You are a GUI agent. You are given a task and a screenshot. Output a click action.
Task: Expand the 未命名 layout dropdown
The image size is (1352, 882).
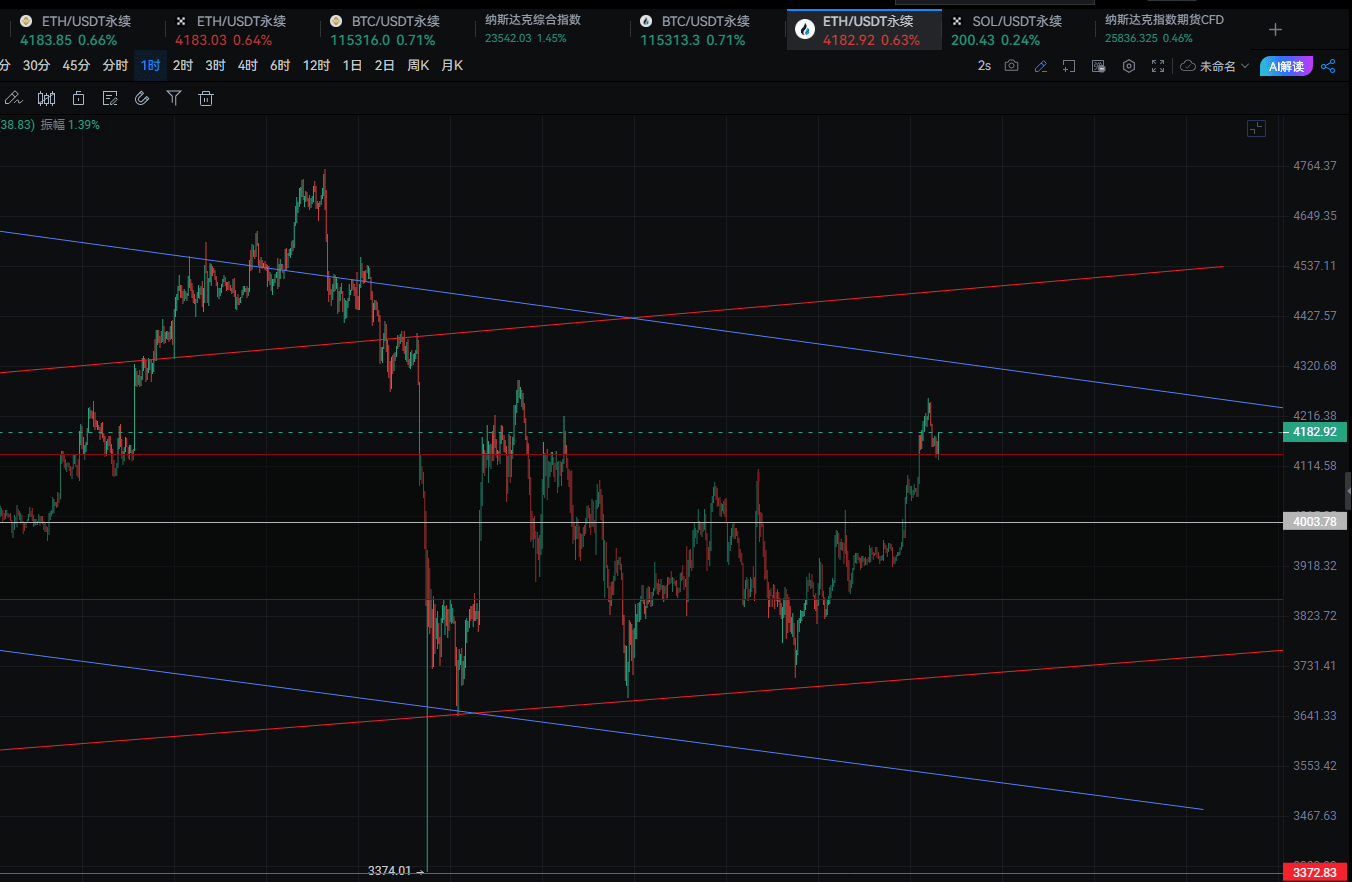[x=1216, y=66]
